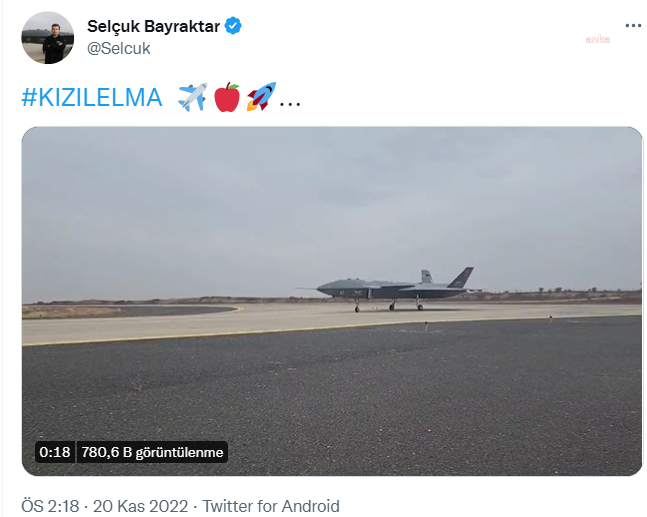Open the Selçuk Bayraktar display name link
Screen dimensions: 647x517
pyautogui.click(x=153, y=26)
